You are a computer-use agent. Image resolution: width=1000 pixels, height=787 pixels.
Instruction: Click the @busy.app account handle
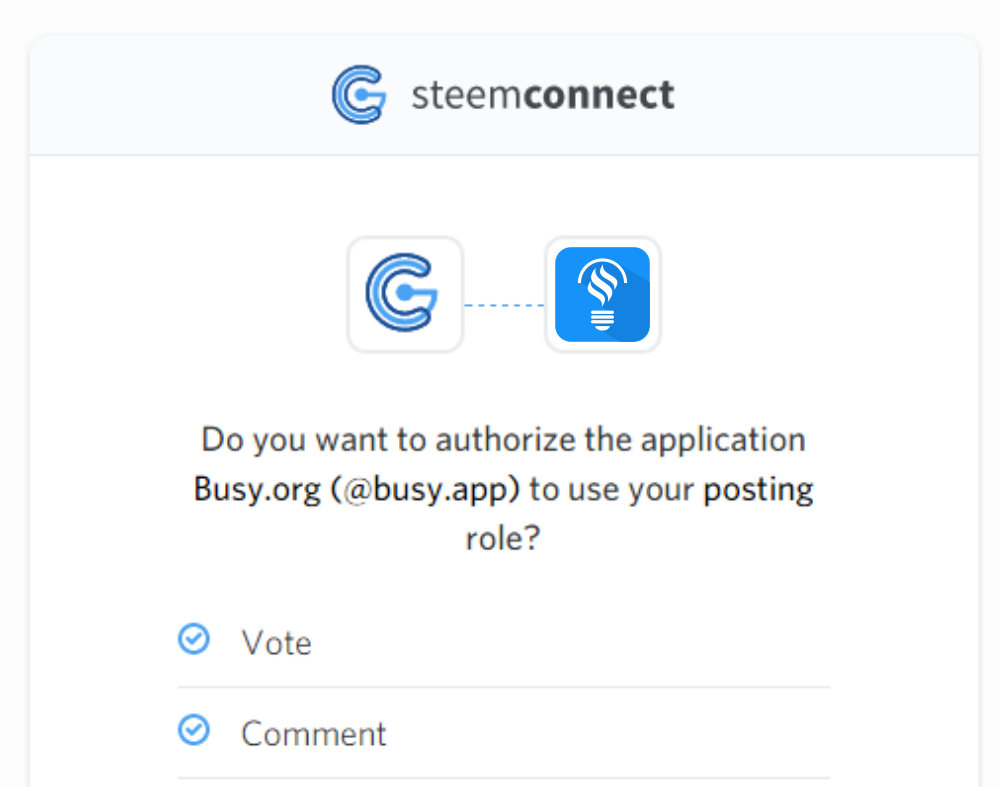pos(425,490)
